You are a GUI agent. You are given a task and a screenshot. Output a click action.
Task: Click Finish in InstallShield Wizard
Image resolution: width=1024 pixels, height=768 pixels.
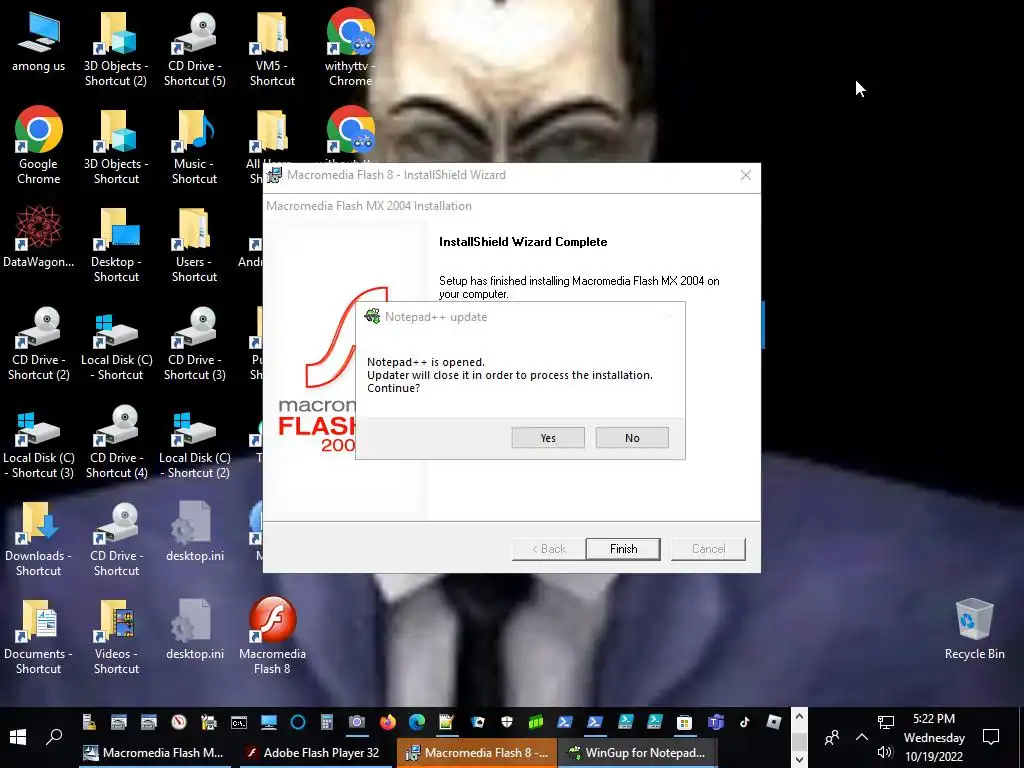click(623, 549)
